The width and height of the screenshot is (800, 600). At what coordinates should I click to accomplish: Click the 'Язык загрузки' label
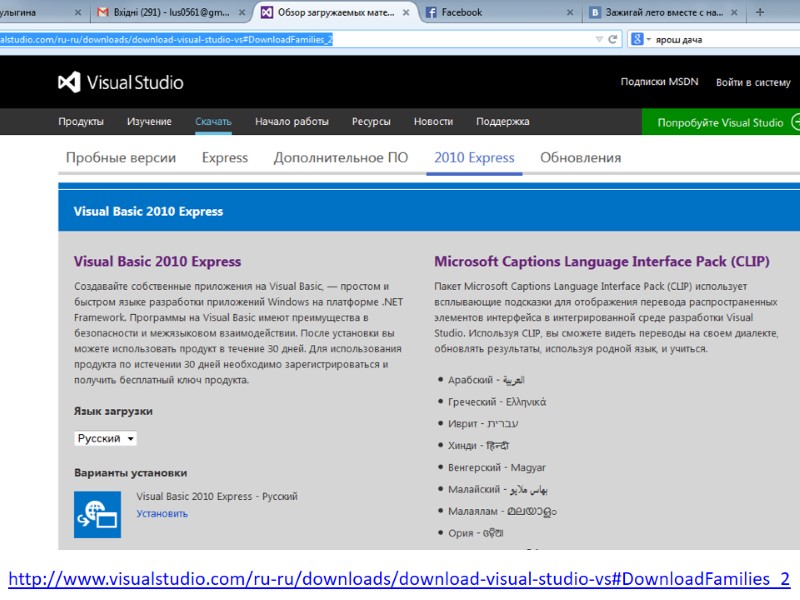tap(113, 411)
